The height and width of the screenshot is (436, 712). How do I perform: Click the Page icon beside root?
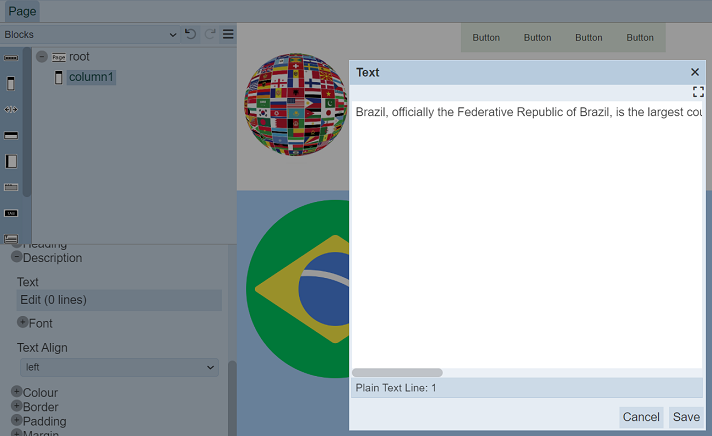coord(58,57)
